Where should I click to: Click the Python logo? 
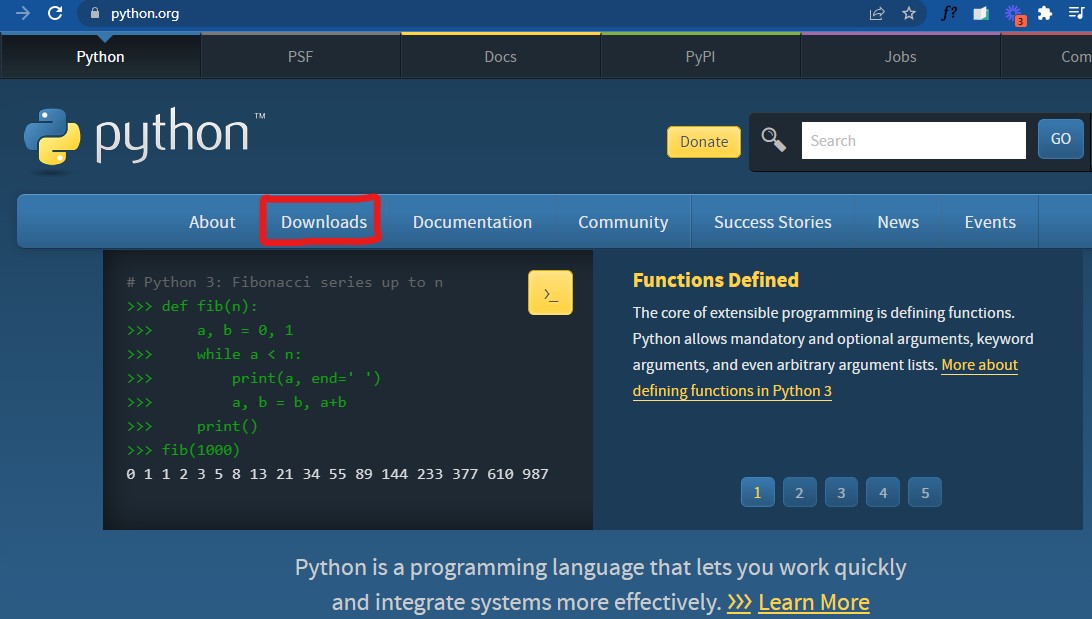137,137
